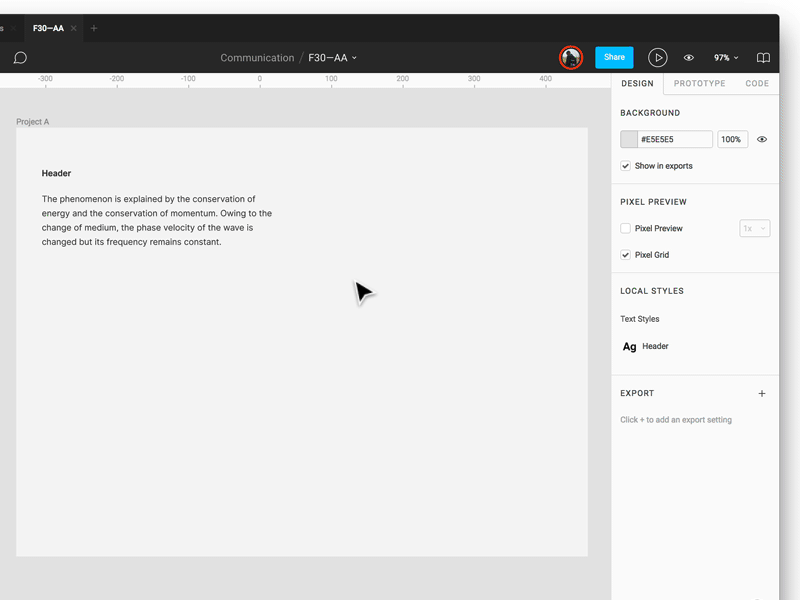Toggle background visibility eye icon
This screenshot has width=800, height=600.
762,140
